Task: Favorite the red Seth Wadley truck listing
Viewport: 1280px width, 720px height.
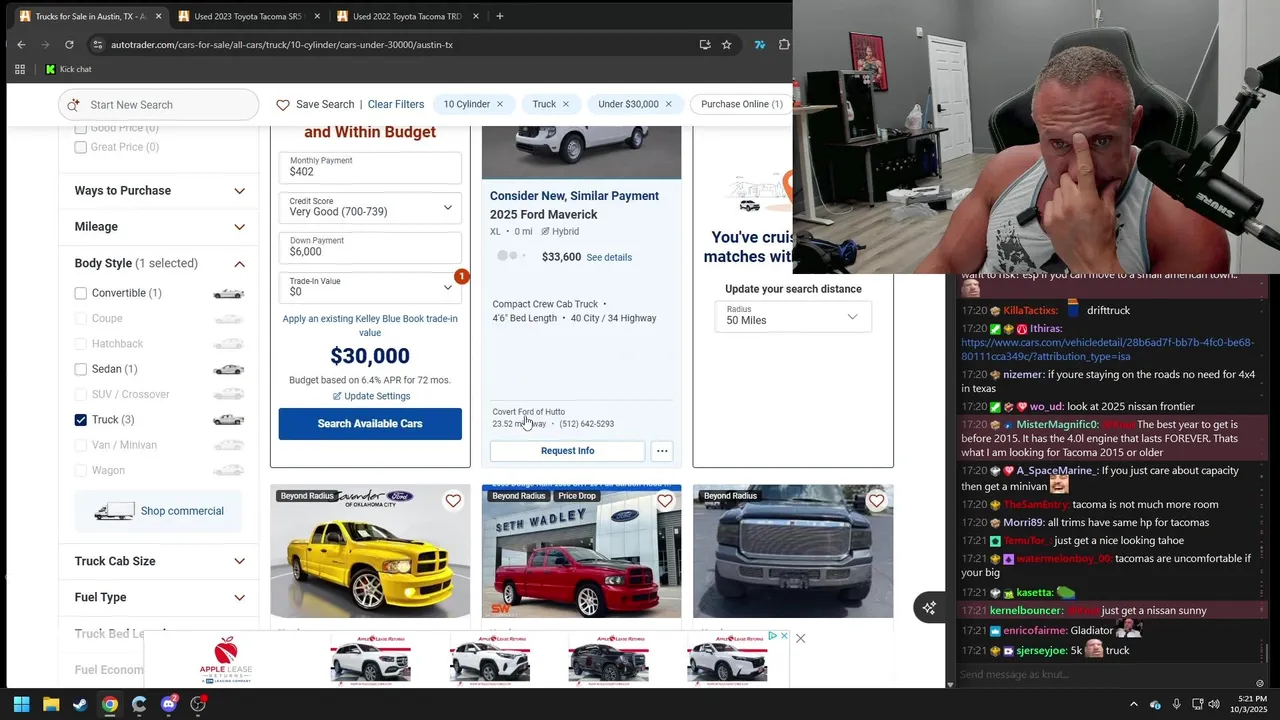Action: tap(665, 501)
